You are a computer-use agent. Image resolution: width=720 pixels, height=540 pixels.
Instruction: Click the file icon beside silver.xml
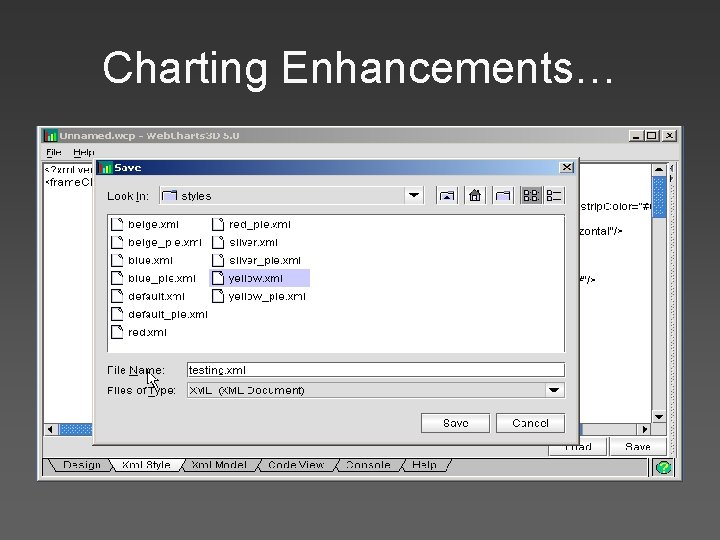[x=218, y=242]
